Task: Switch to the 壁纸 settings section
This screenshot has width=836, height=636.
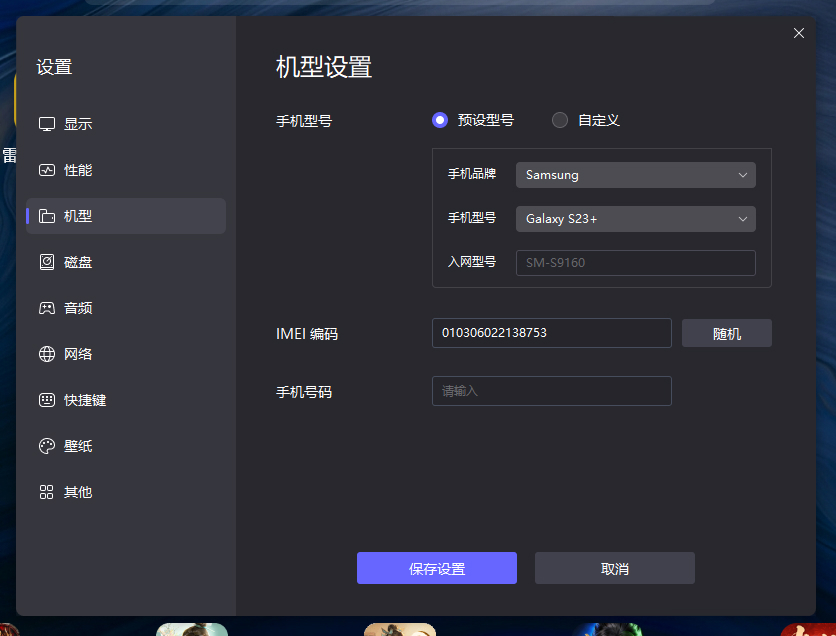Action: [45, 445]
